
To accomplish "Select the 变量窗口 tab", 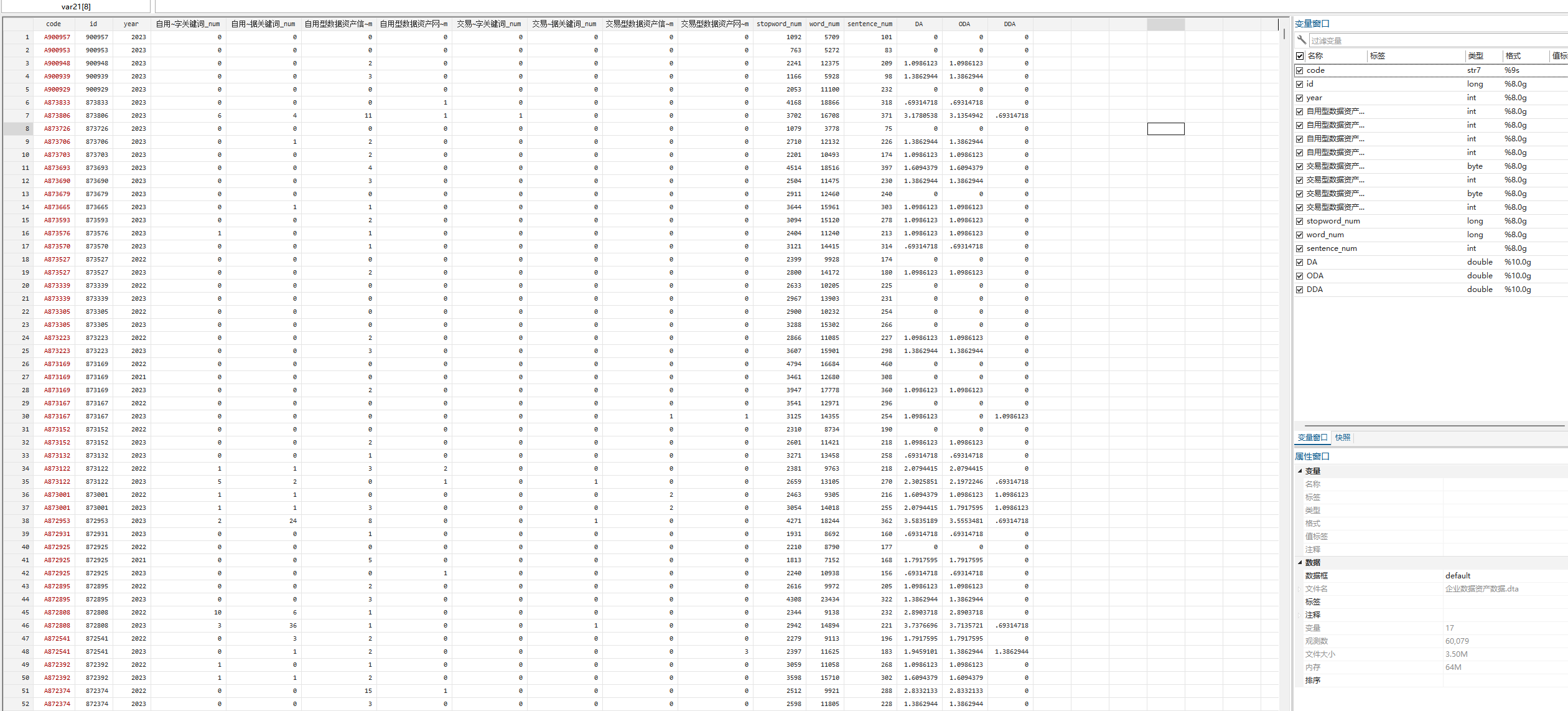I will pos(1312,438).
